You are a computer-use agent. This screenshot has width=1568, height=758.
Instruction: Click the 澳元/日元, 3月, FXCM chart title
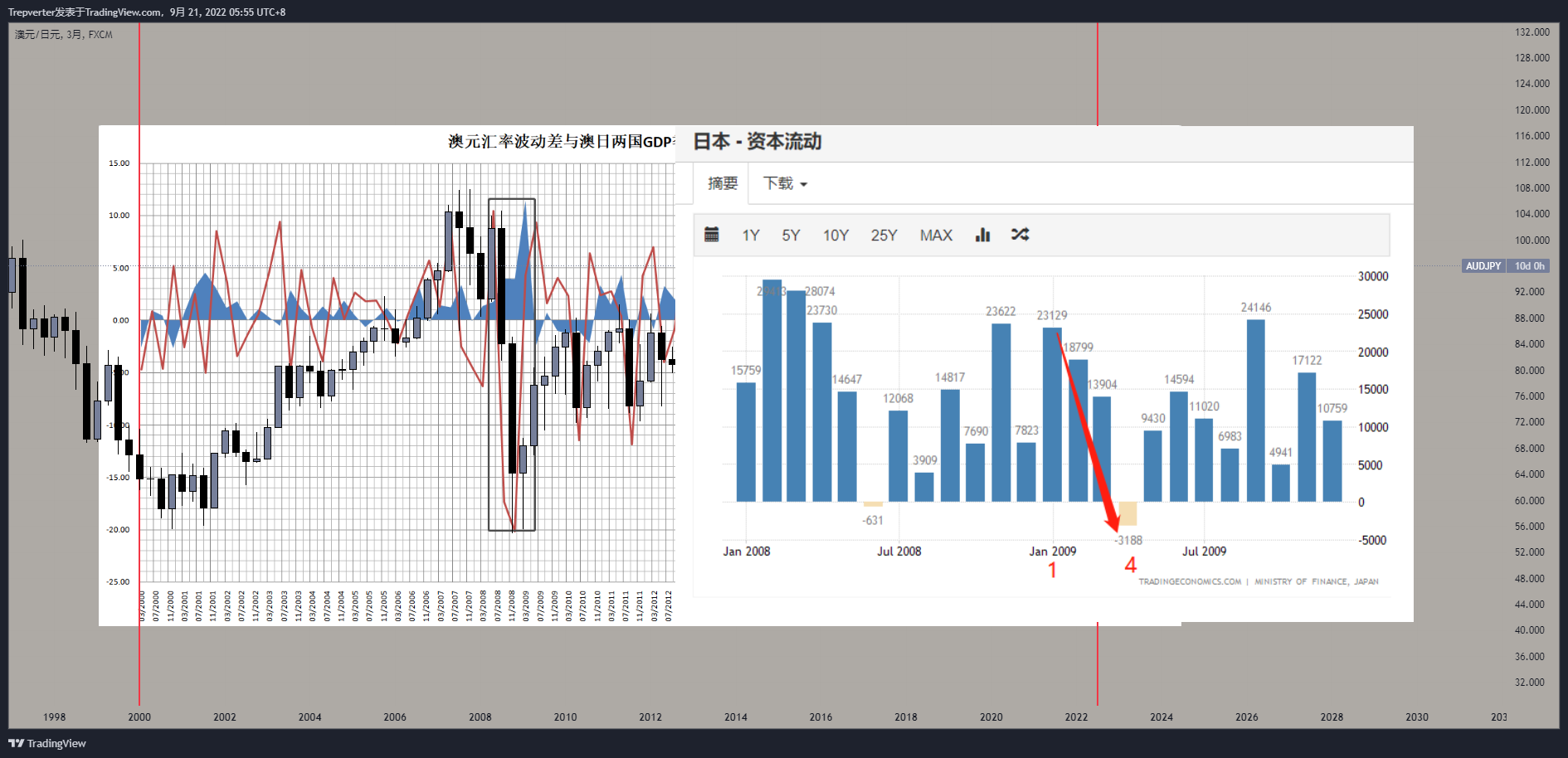(x=64, y=35)
